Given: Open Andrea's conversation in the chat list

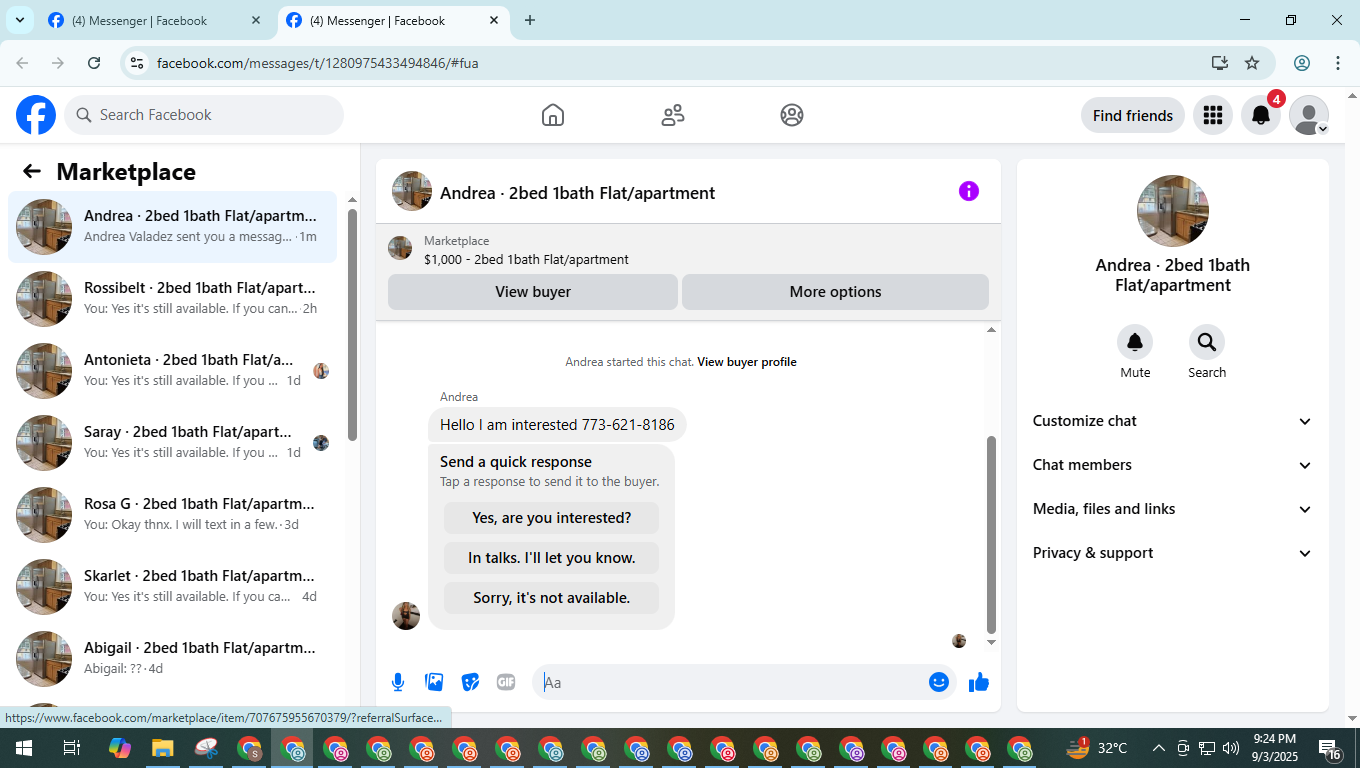Looking at the screenshot, I should (172, 227).
